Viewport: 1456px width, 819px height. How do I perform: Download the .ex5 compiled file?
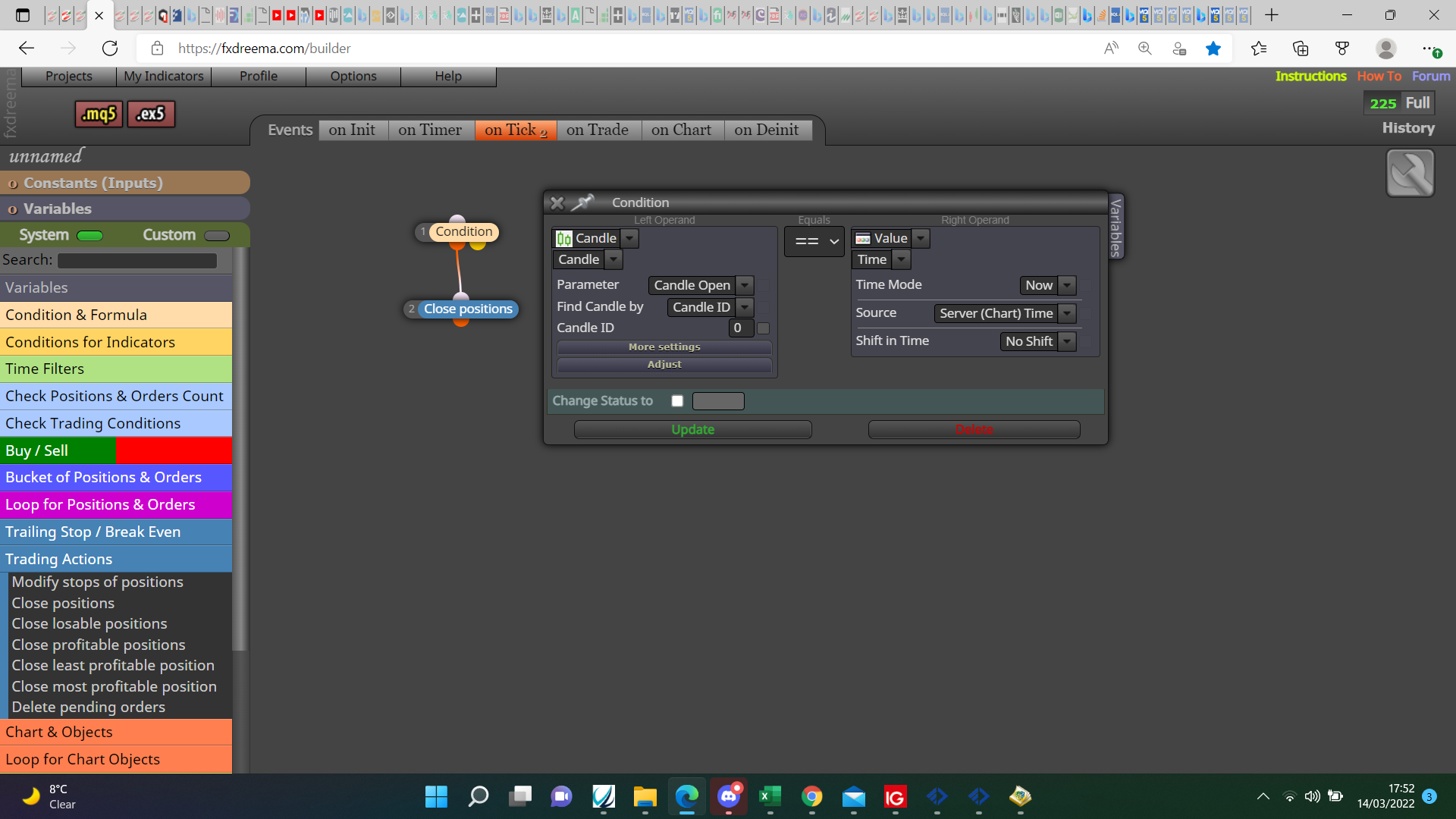[151, 114]
